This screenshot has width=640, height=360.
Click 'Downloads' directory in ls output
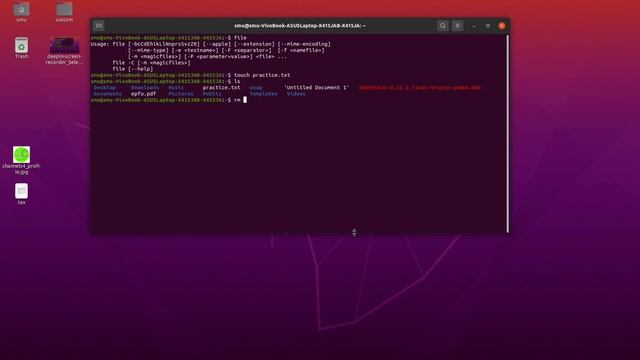(x=145, y=87)
